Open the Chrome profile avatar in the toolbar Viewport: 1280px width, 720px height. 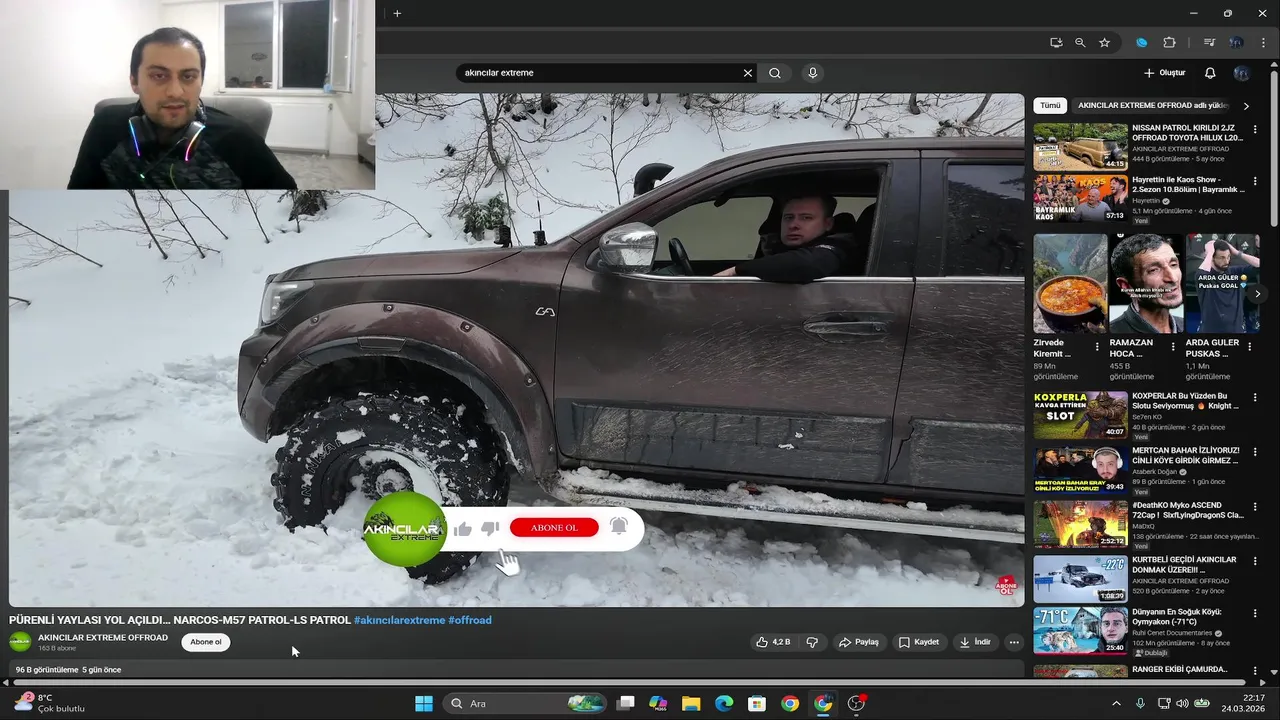(1236, 43)
